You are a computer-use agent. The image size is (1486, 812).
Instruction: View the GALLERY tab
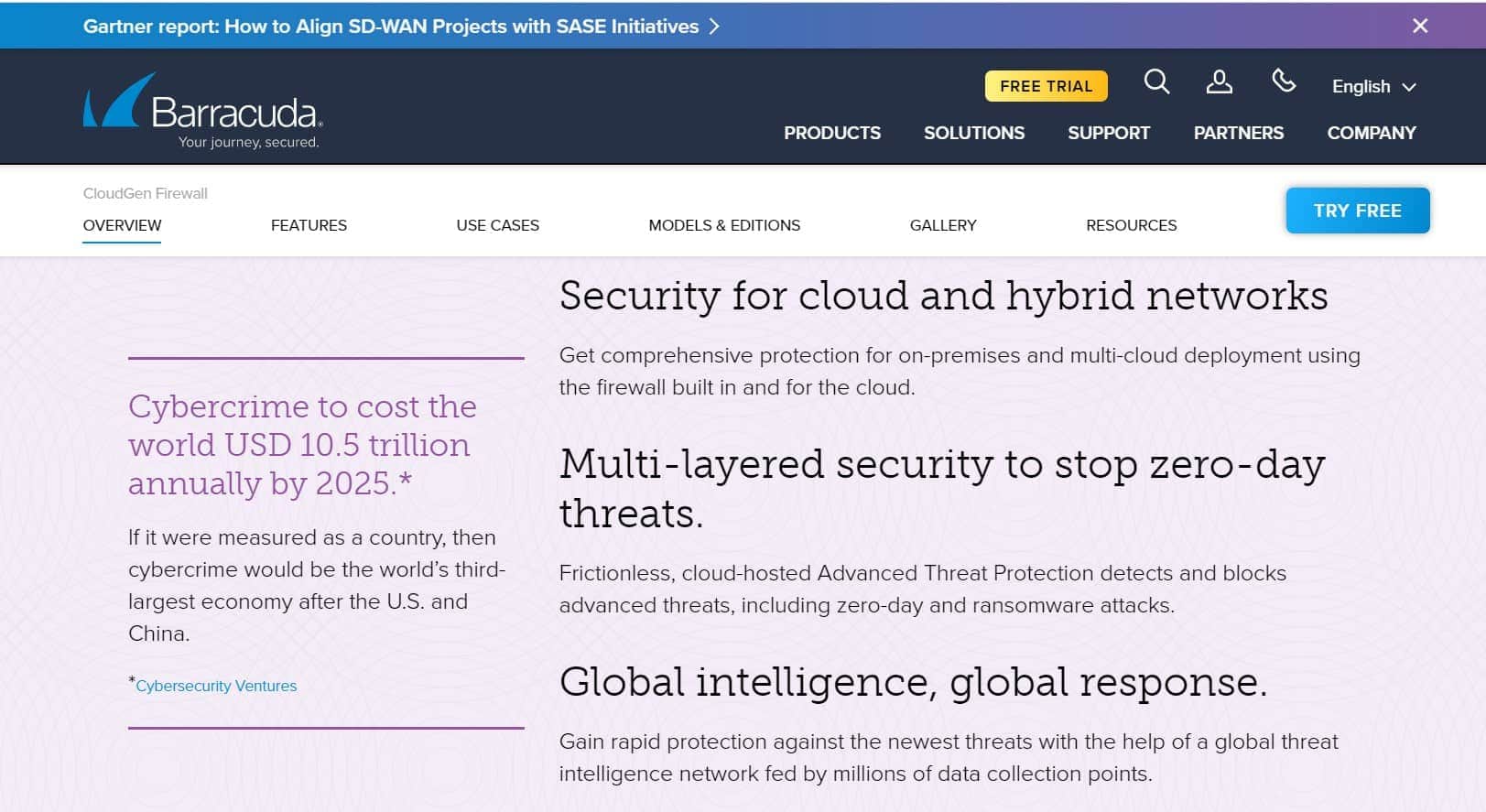click(943, 225)
